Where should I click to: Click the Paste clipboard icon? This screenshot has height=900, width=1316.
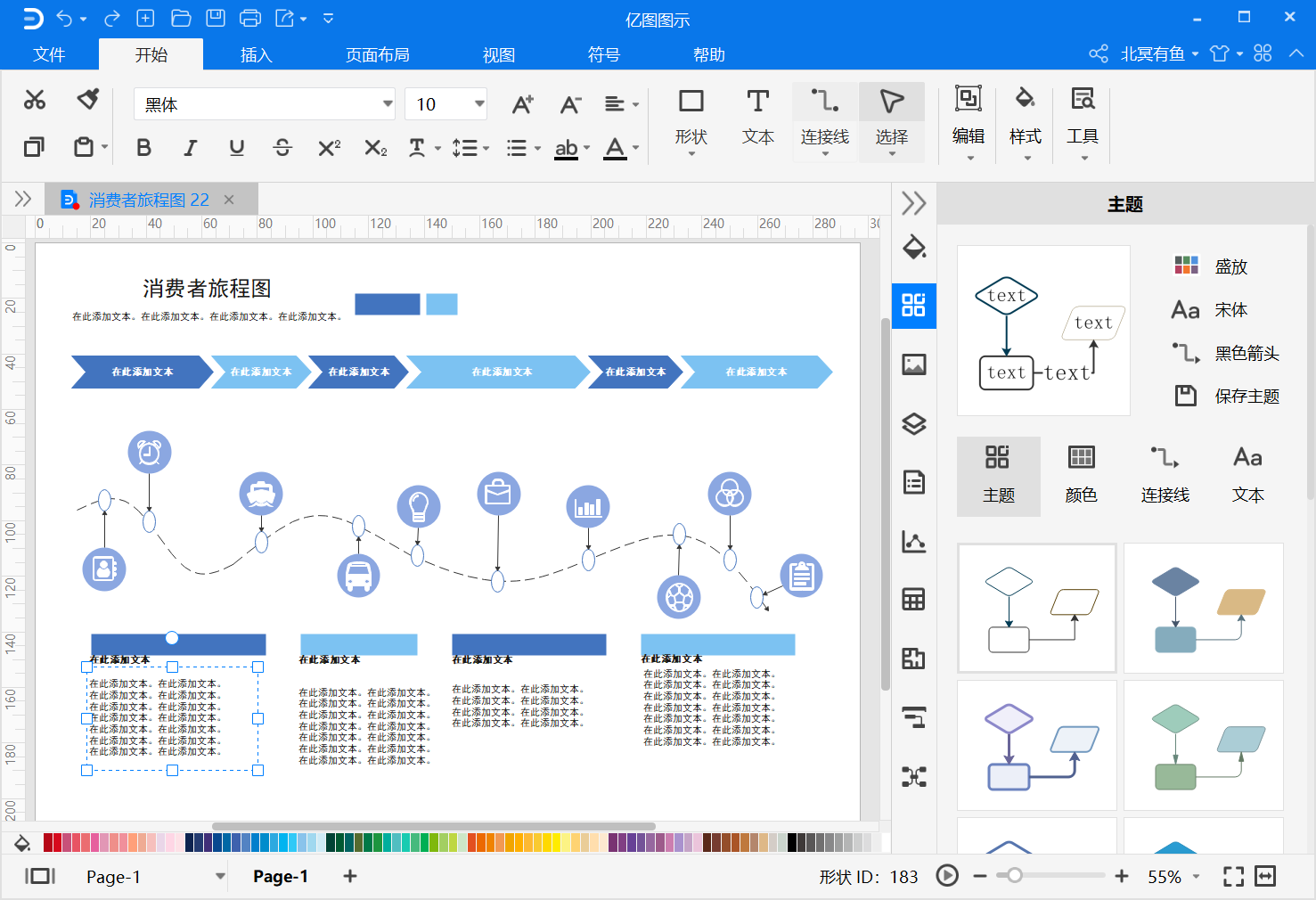point(84,146)
